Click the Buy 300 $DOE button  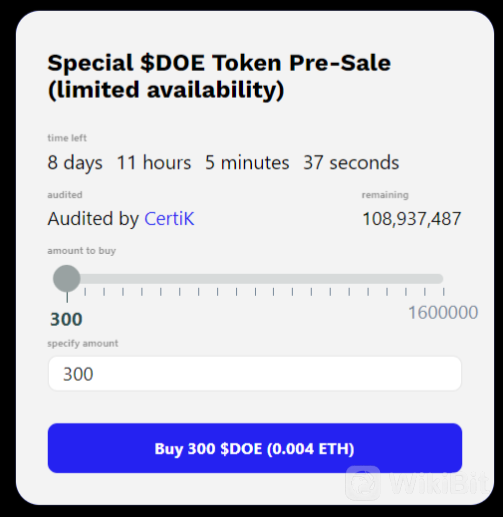(x=255, y=448)
